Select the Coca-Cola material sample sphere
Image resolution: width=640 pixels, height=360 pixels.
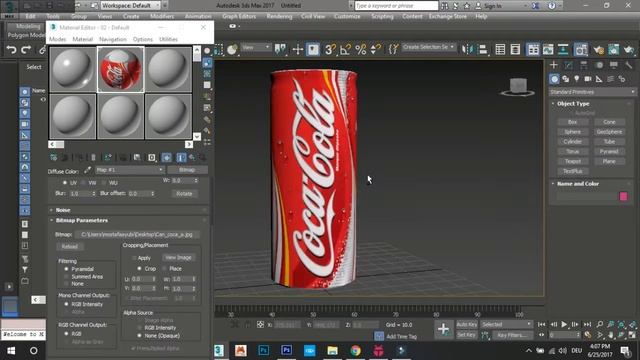(x=120, y=69)
